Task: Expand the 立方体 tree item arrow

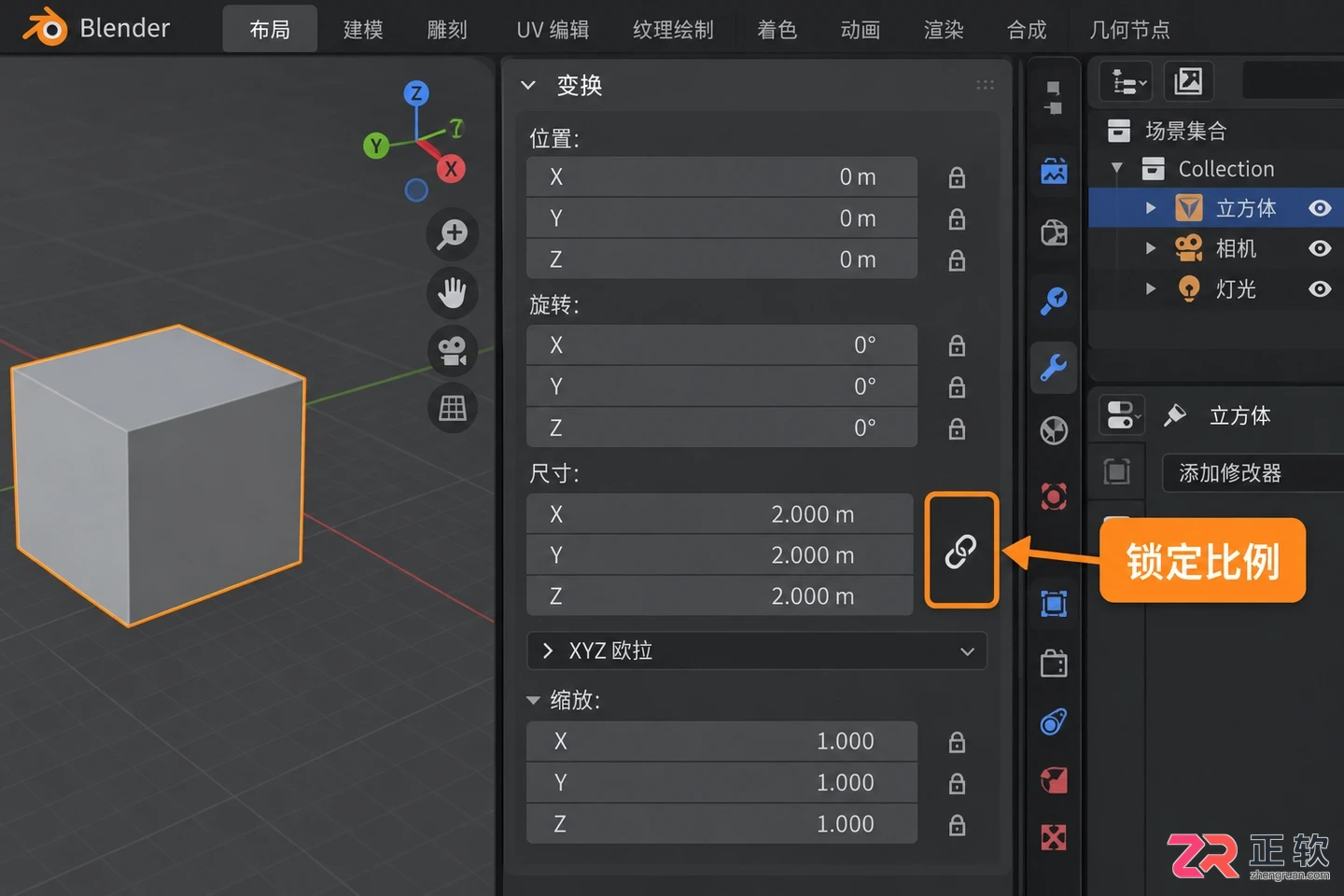Action: (x=1151, y=208)
